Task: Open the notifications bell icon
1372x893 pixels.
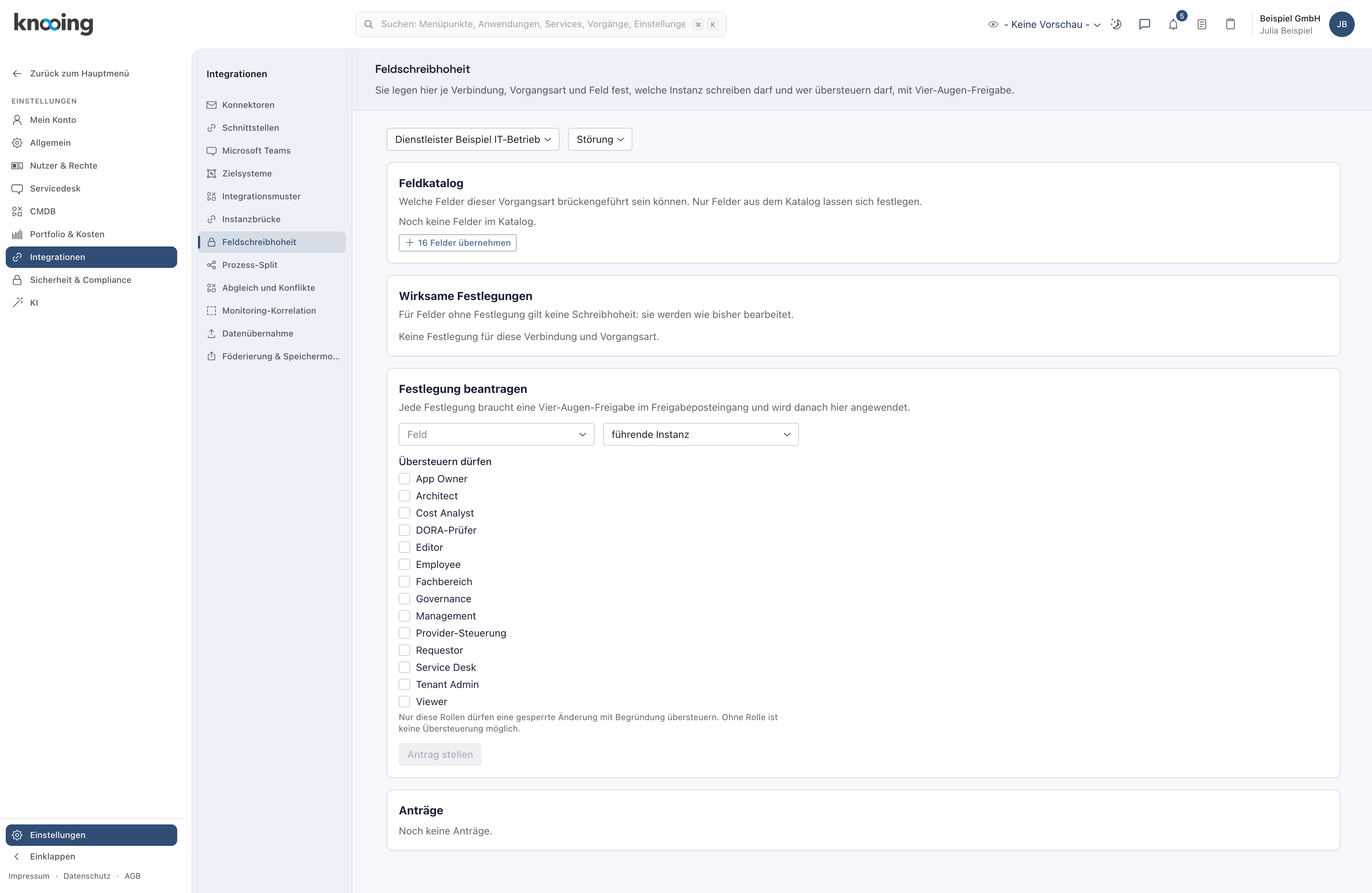Action: point(1173,24)
